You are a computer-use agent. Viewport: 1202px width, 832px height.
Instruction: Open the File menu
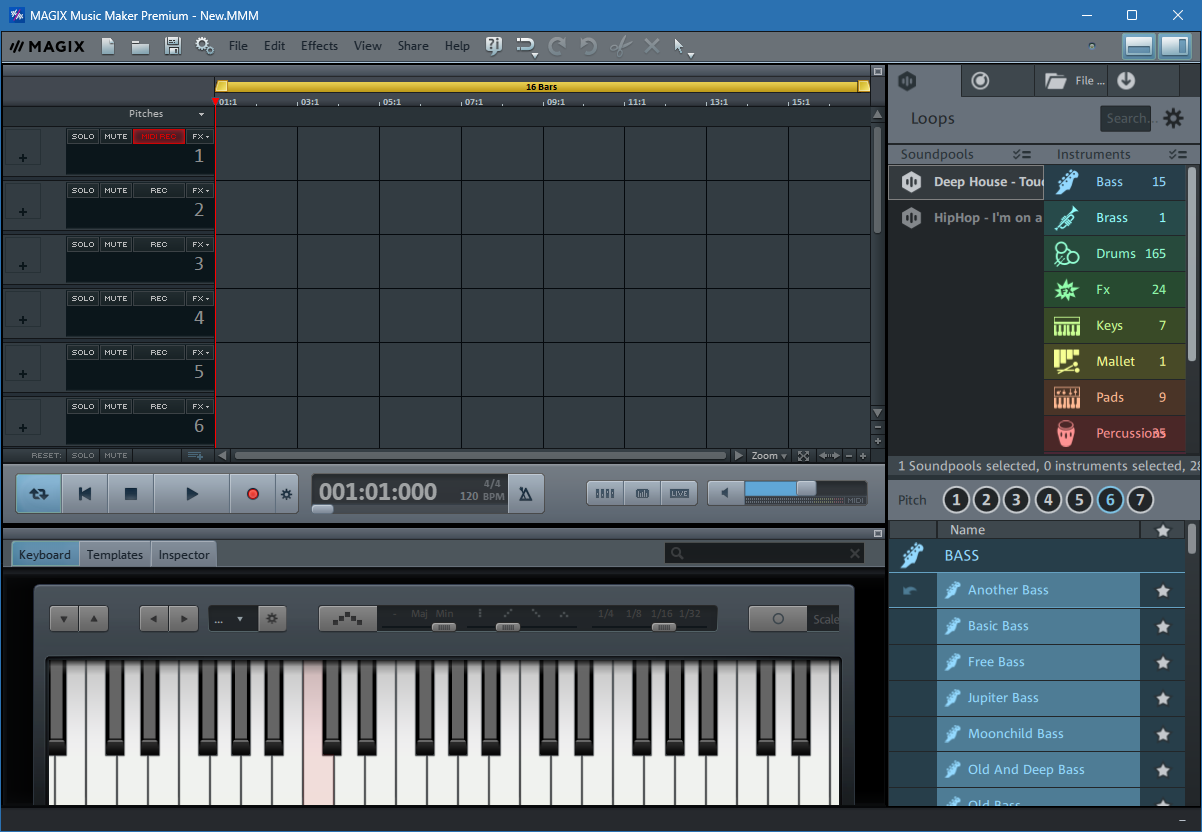coord(238,46)
